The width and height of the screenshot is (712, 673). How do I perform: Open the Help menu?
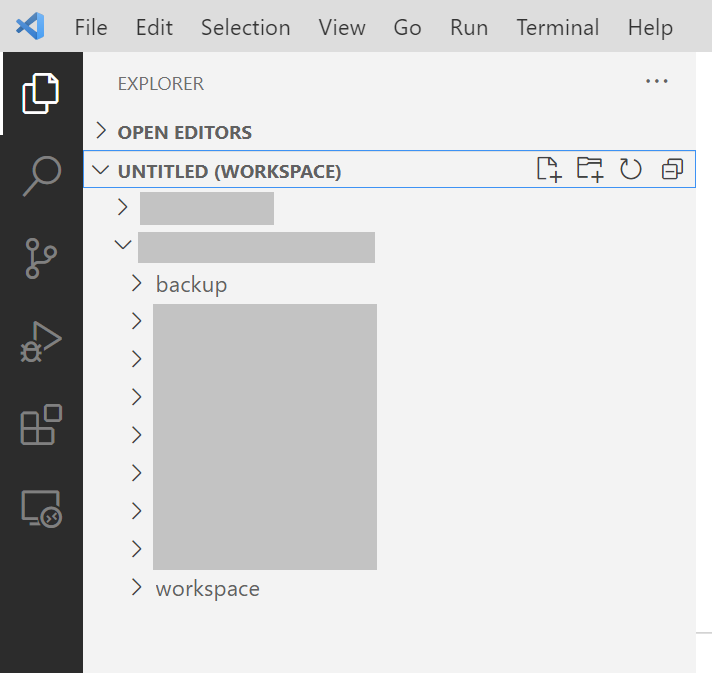(x=650, y=28)
